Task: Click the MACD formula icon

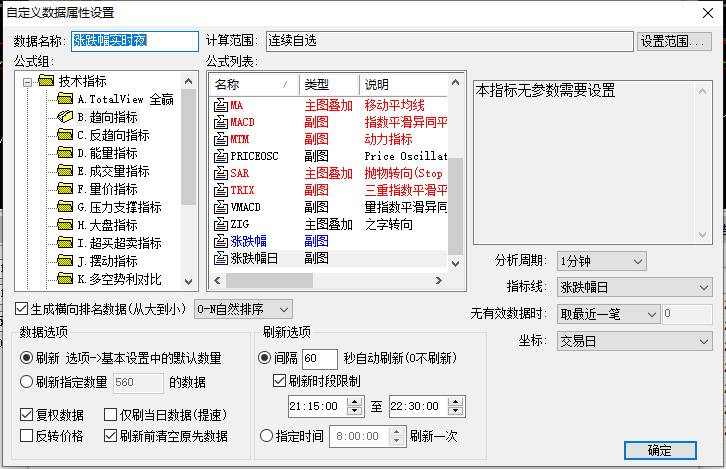Action: point(221,122)
